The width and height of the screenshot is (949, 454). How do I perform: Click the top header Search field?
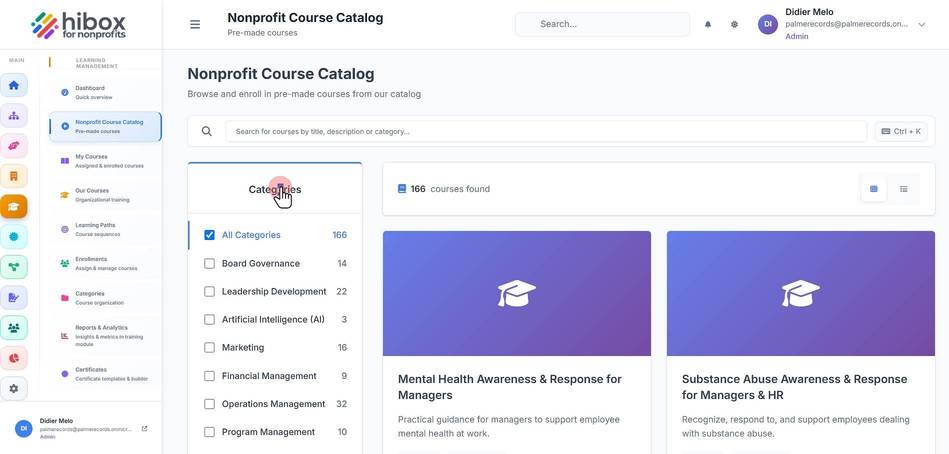point(602,24)
